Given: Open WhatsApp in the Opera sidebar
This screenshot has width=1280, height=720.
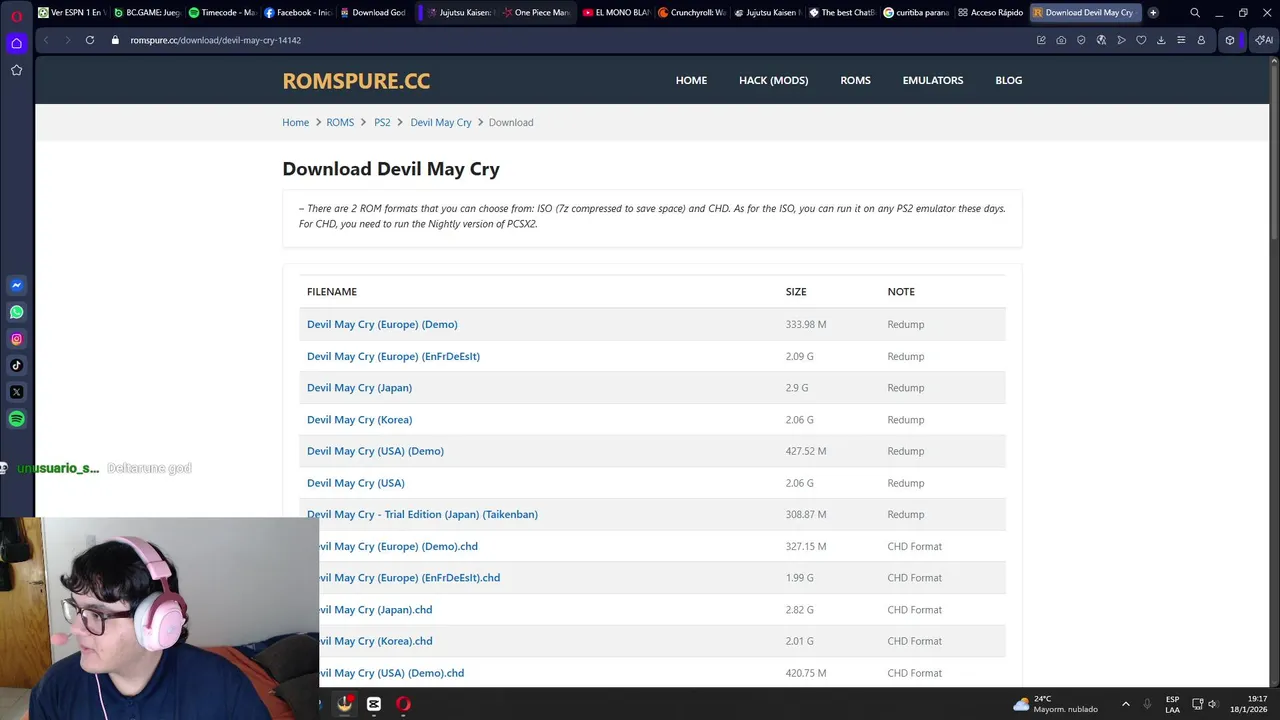Looking at the screenshot, I should [x=16, y=312].
